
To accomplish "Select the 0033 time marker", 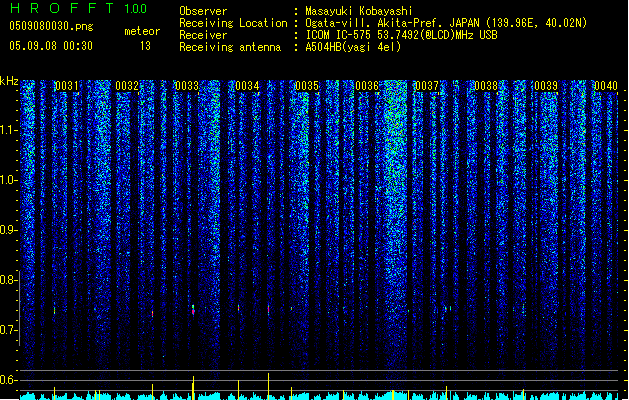I will point(187,86).
